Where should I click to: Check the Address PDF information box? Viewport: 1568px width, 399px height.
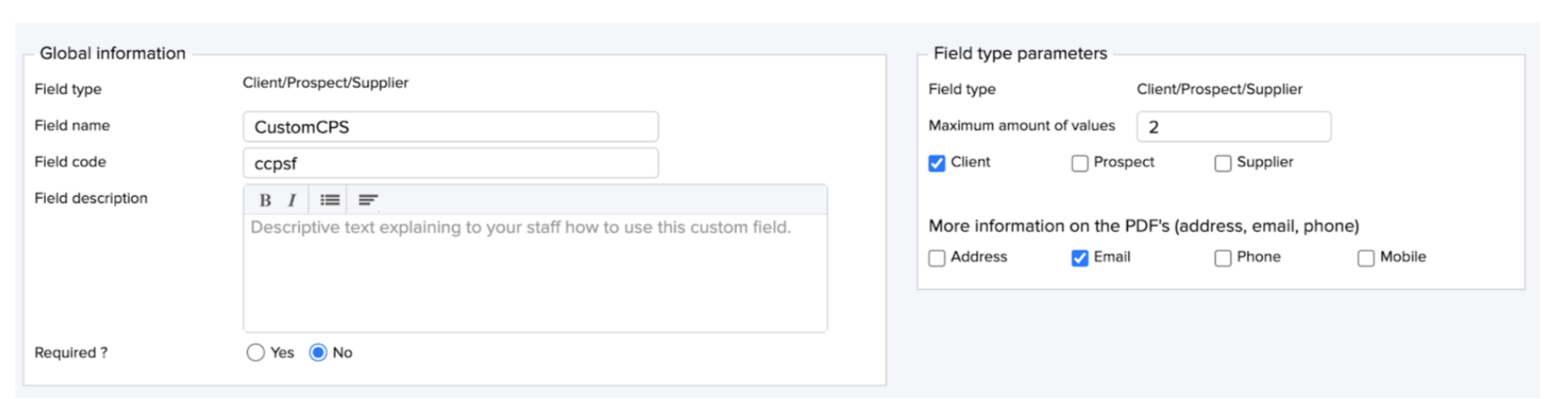(x=936, y=258)
